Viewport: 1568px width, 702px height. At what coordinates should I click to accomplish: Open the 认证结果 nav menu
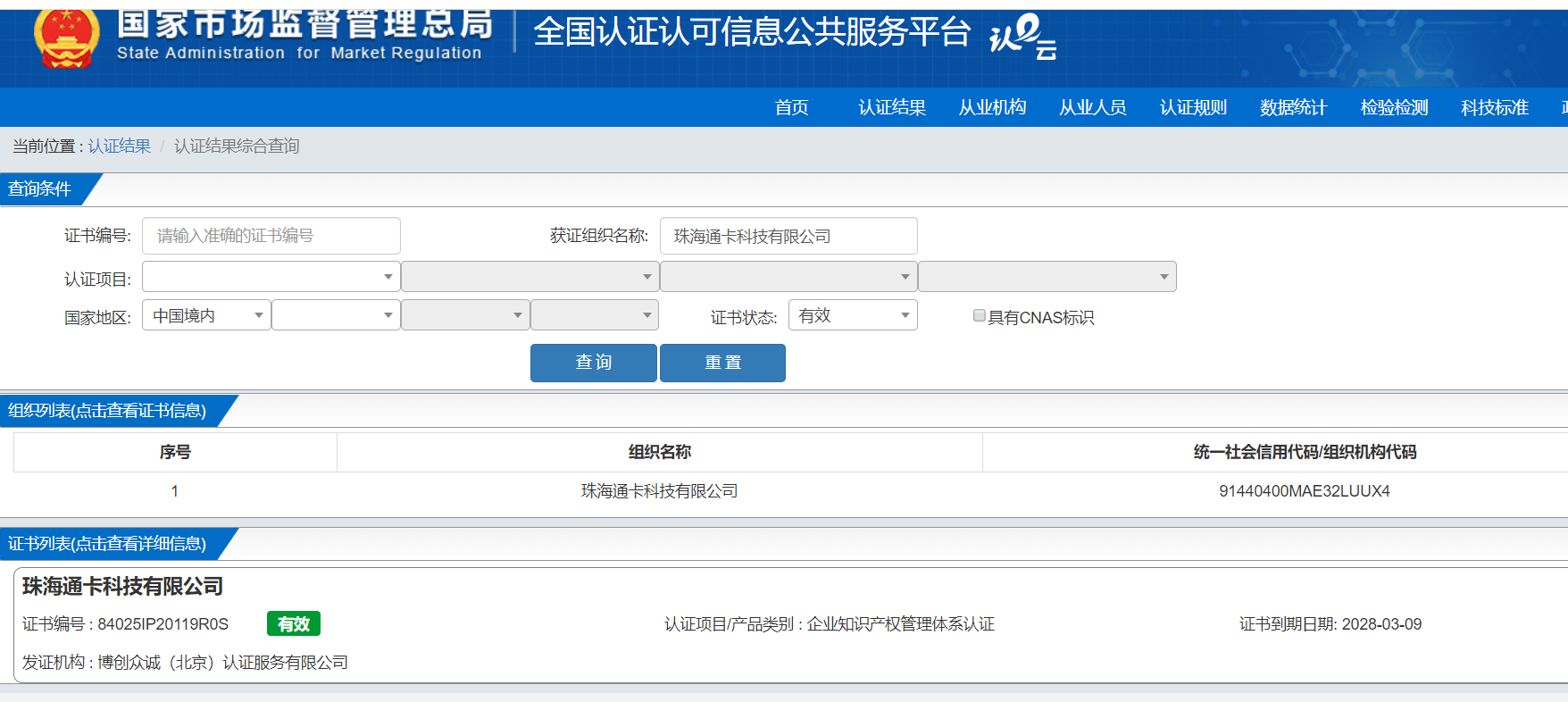pos(892,107)
